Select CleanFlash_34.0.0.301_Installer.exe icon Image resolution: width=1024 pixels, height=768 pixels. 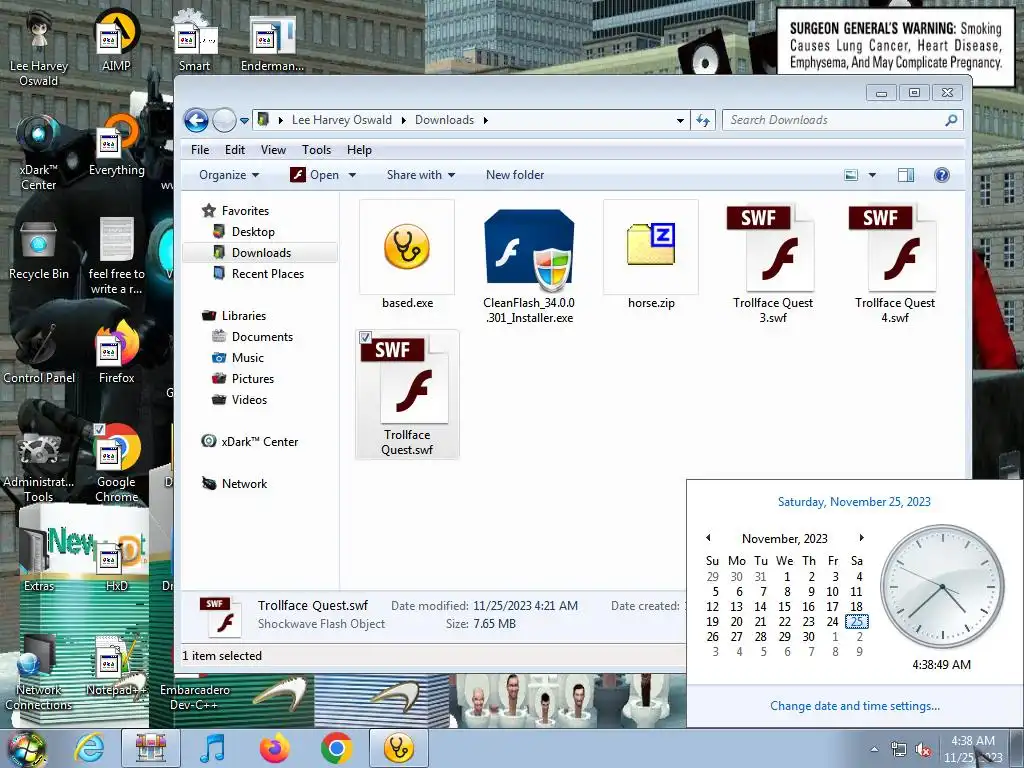point(529,249)
